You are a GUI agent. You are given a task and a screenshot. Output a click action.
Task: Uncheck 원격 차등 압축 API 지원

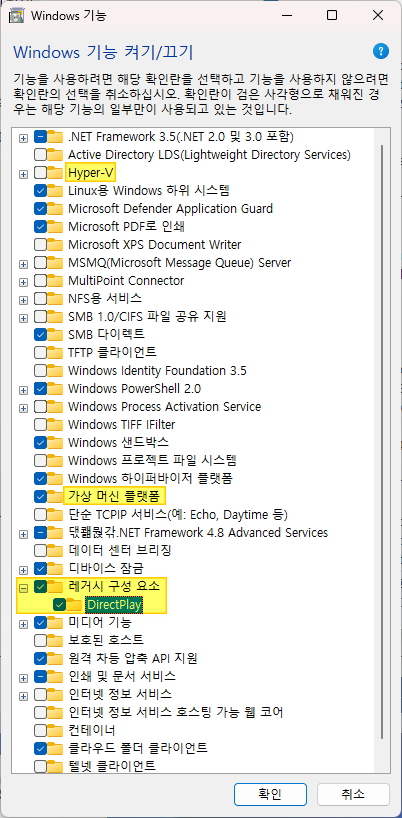click(40, 658)
